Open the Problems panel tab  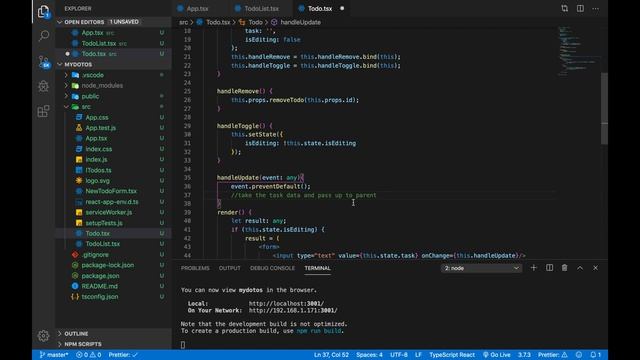point(195,268)
